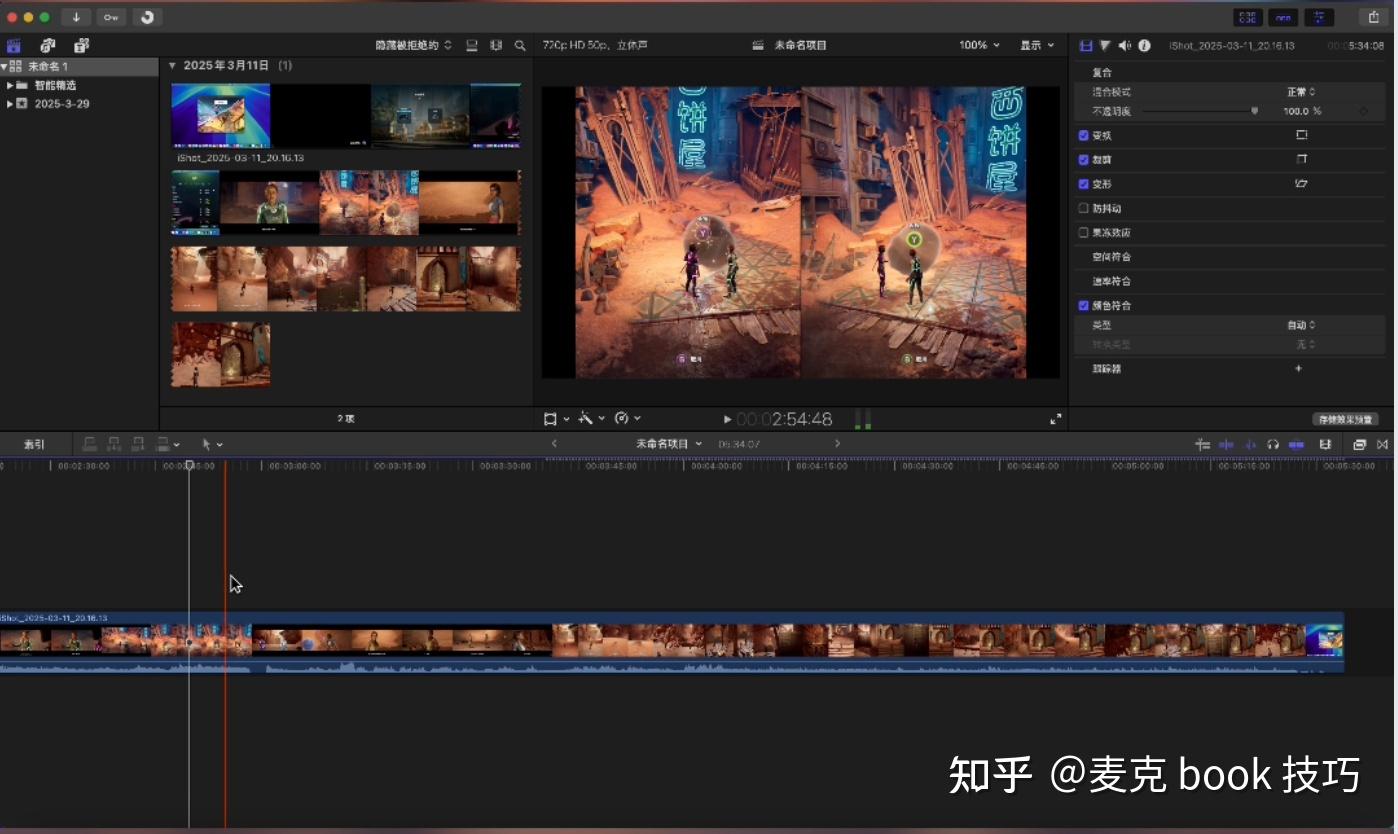Uncheck the 变换 (Transform) checkbox
This screenshot has height=834, width=1398.
pyautogui.click(x=1084, y=135)
